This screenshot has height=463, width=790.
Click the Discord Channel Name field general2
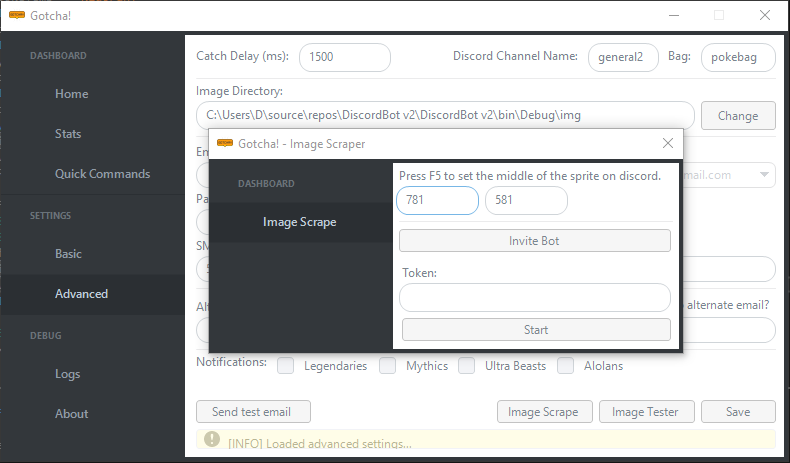[623, 57]
